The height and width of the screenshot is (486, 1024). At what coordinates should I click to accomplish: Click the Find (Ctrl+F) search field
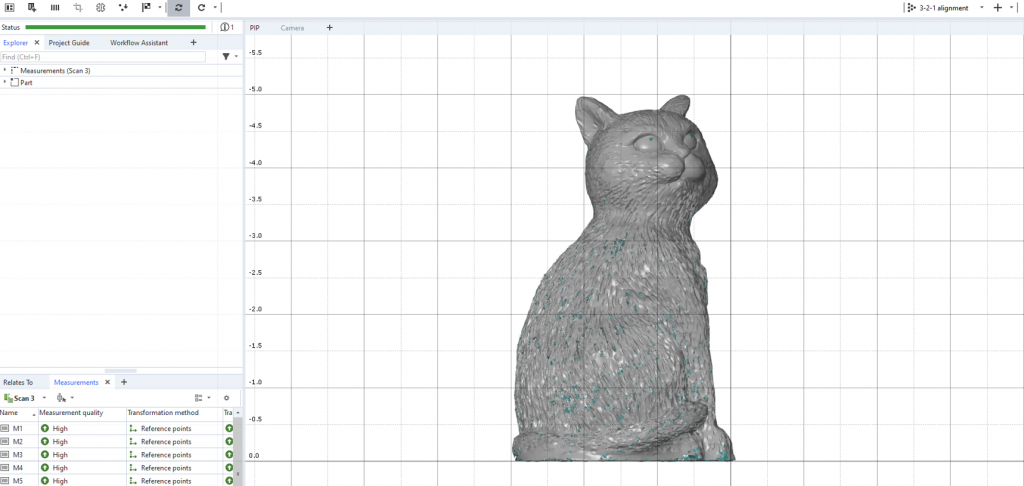point(103,57)
